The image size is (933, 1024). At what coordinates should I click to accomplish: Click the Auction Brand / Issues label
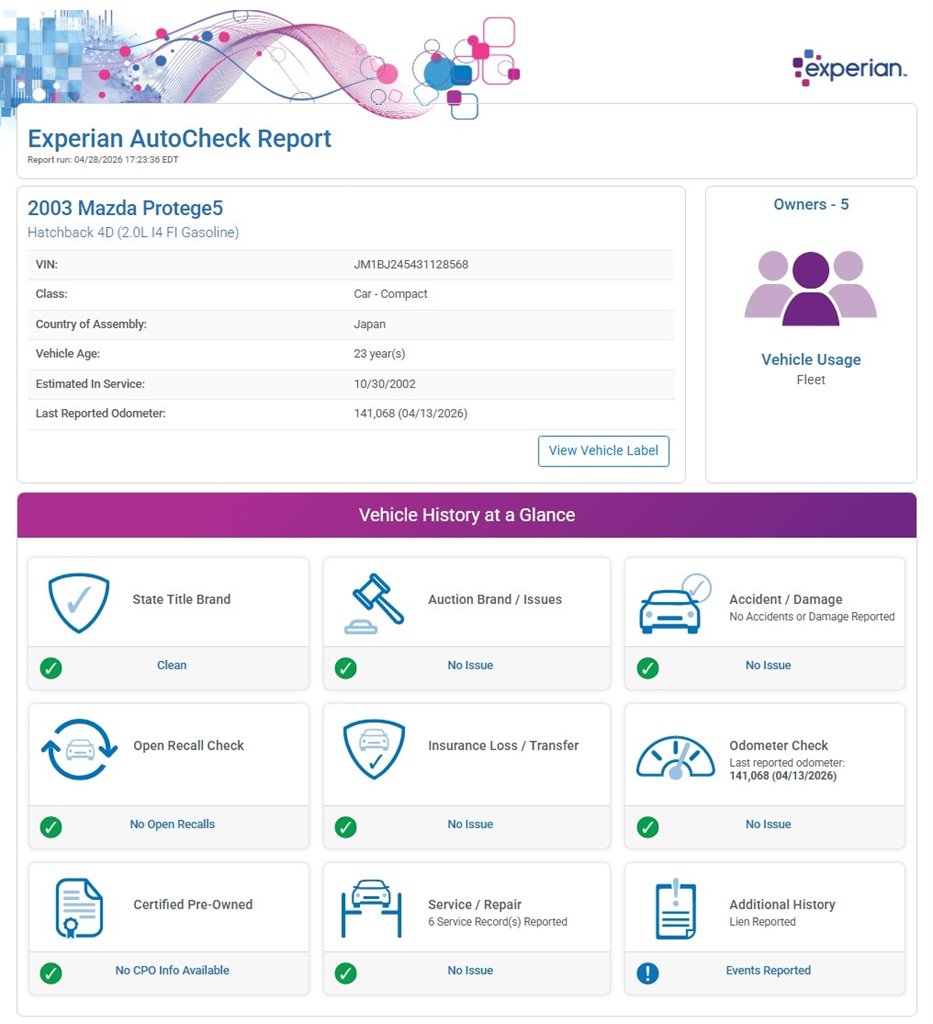tap(495, 600)
